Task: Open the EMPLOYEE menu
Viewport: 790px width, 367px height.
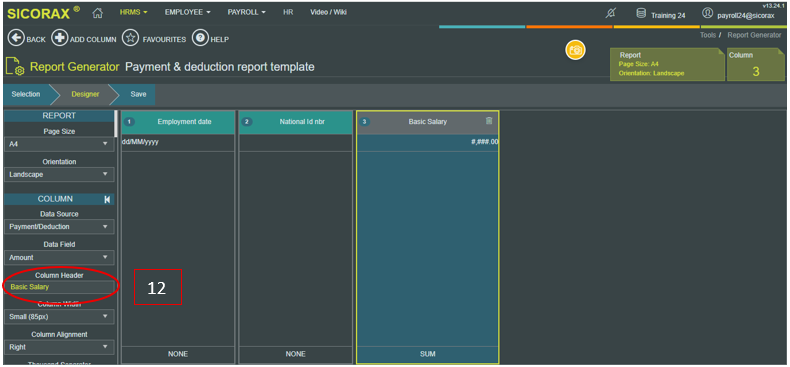Action: click(187, 12)
